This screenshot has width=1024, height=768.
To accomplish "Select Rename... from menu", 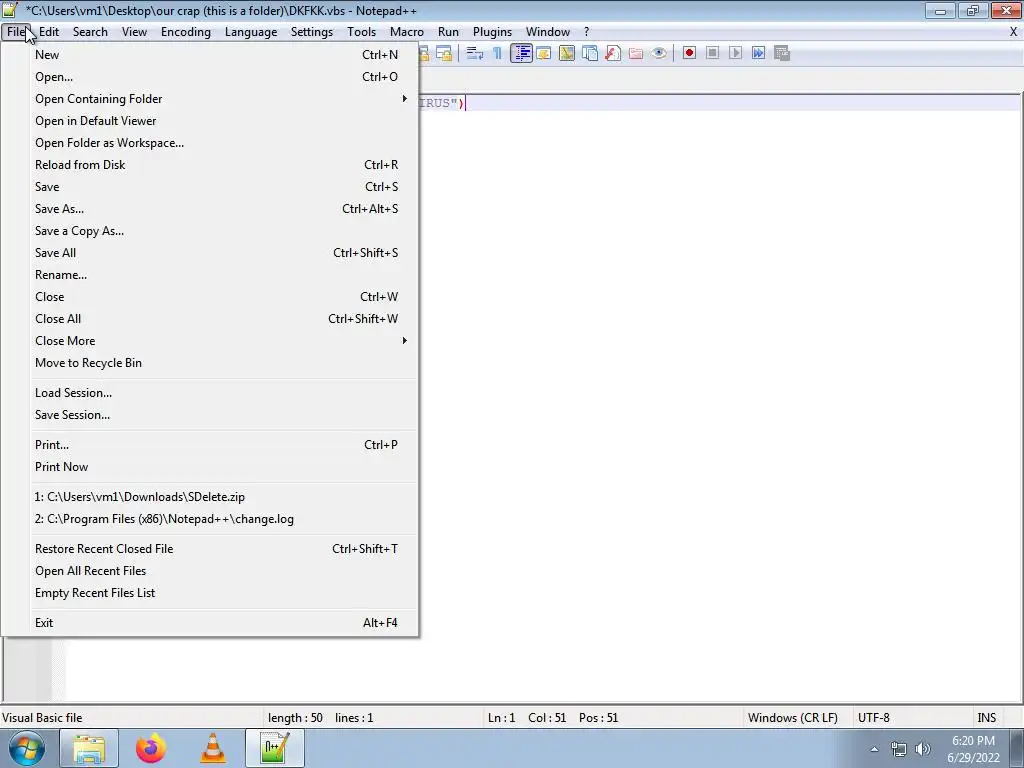I will click(x=209, y=275).
